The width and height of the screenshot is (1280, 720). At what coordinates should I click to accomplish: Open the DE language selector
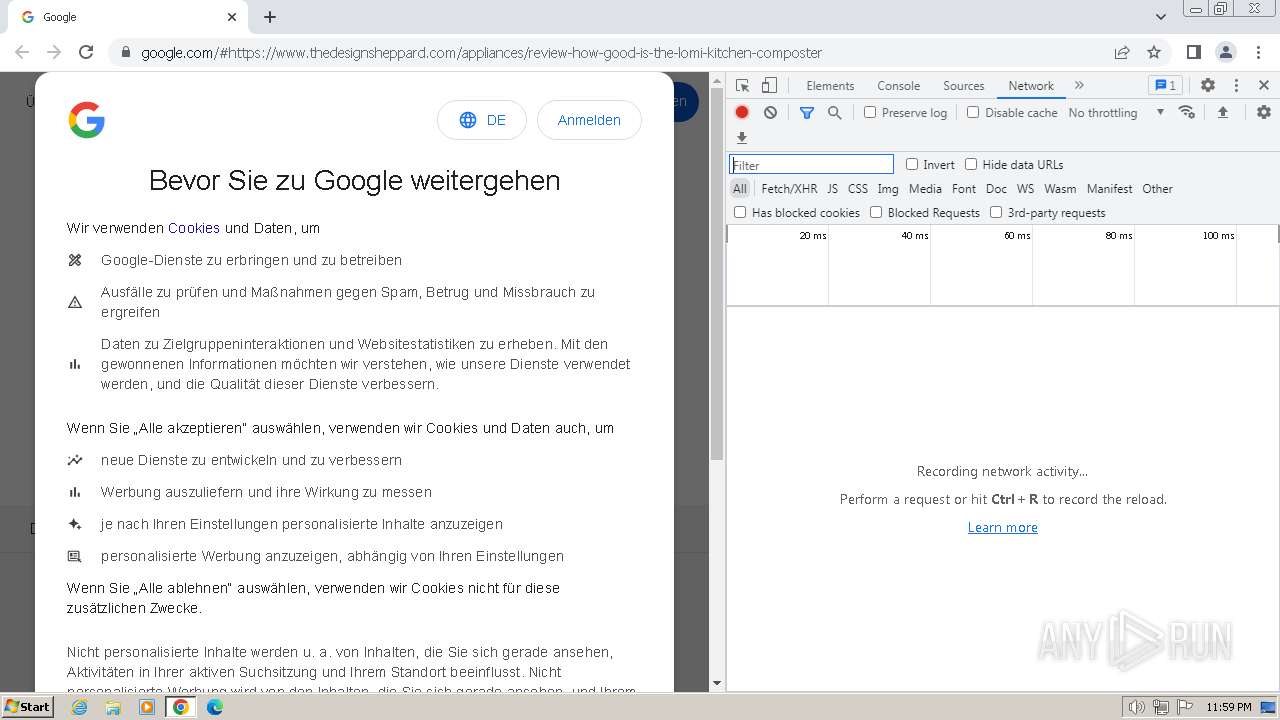coord(482,120)
